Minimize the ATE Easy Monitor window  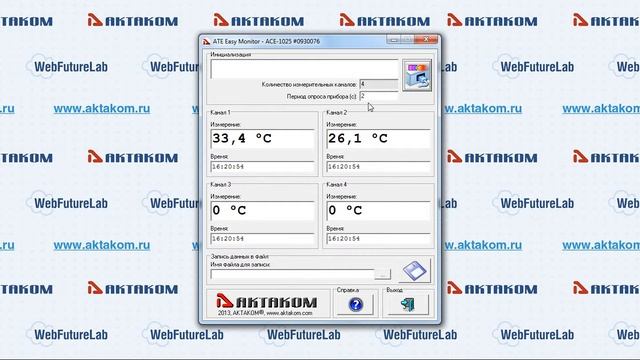click(394, 40)
